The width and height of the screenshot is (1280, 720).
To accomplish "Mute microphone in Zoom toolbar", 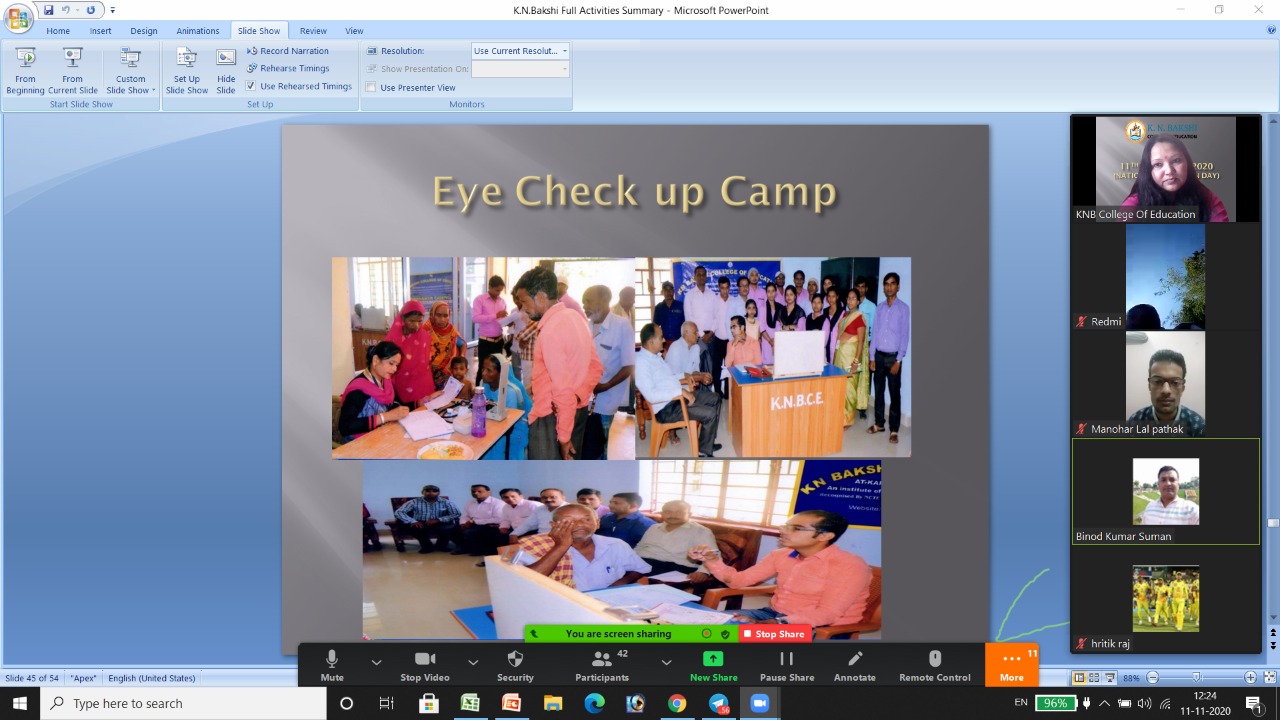I will [332, 665].
